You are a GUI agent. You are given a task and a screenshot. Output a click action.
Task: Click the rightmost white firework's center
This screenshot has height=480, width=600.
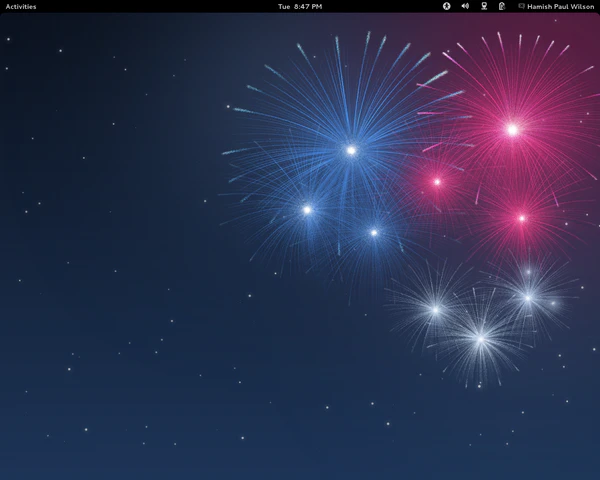click(x=528, y=297)
